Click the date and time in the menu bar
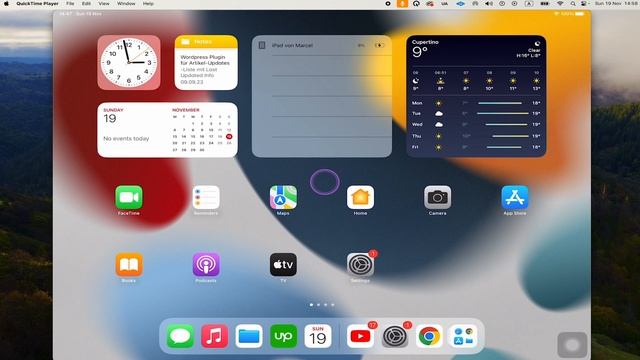This screenshot has width=640, height=360. click(x=617, y=4)
